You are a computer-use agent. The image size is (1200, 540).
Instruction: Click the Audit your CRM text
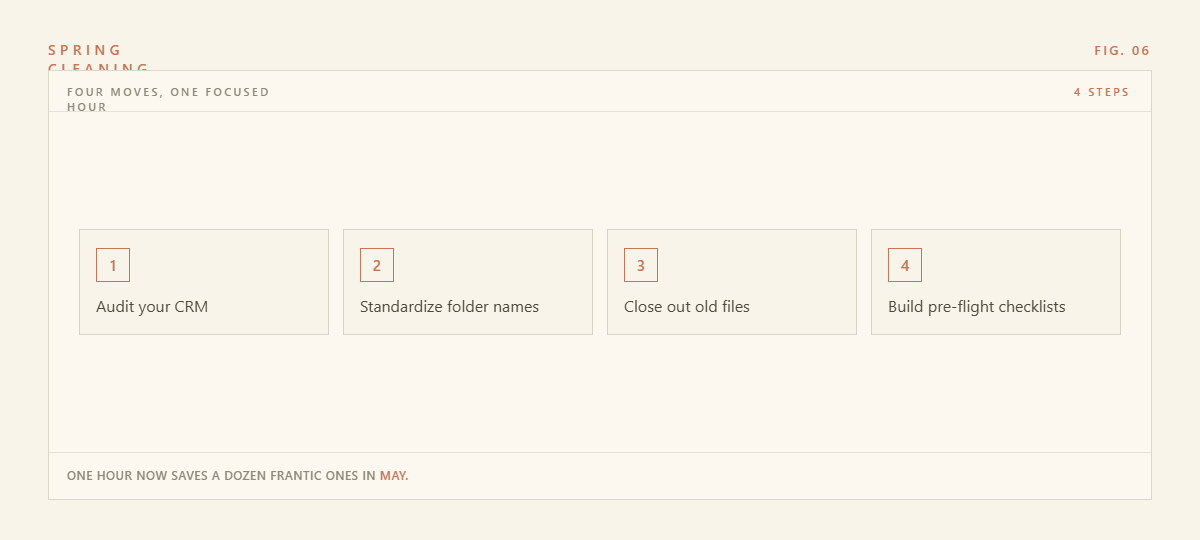point(152,307)
